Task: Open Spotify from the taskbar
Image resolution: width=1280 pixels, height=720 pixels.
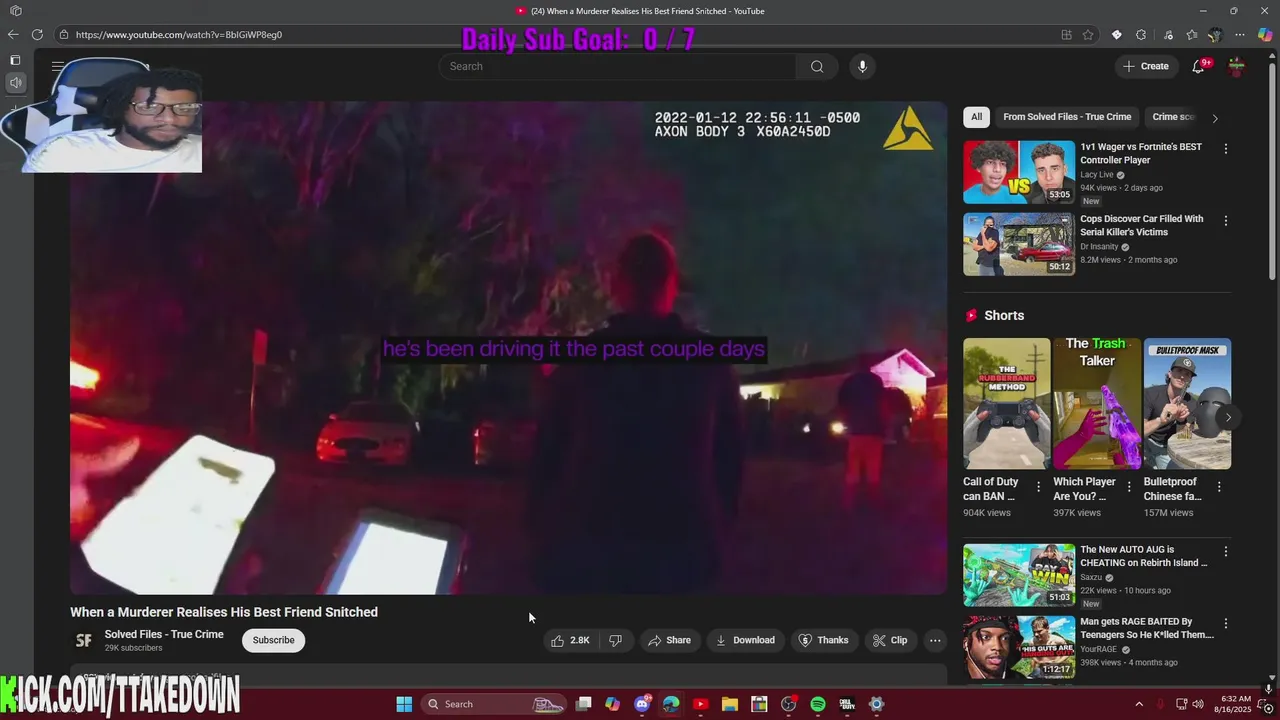Action: pyautogui.click(x=818, y=704)
